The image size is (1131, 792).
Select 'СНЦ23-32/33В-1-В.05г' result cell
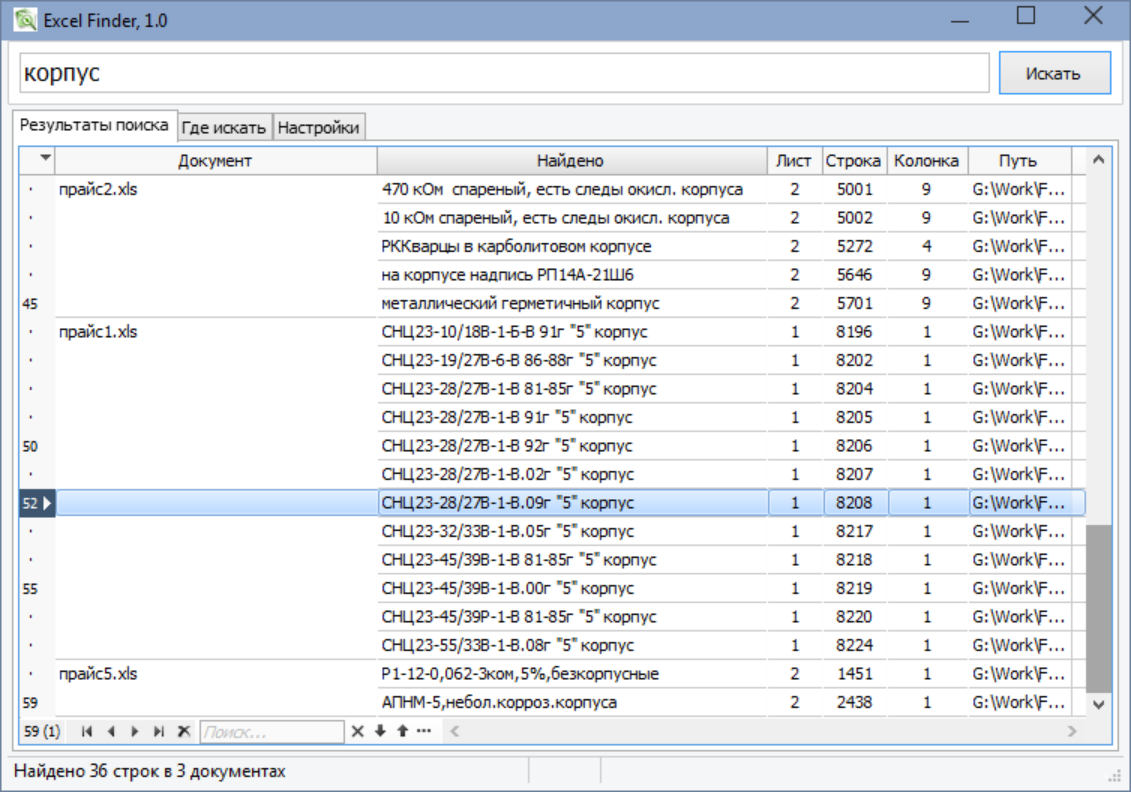click(x=572, y=532)
